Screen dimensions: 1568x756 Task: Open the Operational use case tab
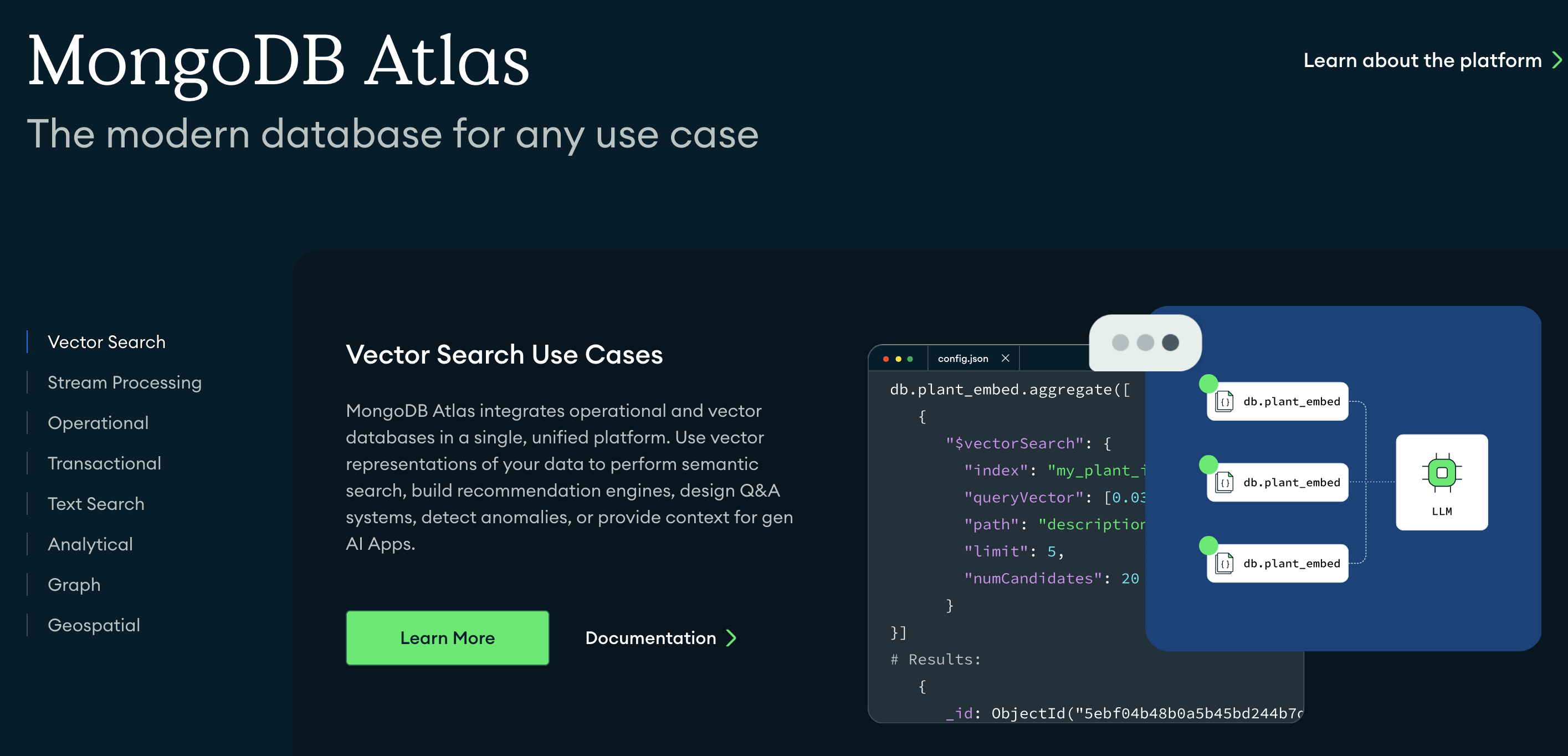click(98, 423)
